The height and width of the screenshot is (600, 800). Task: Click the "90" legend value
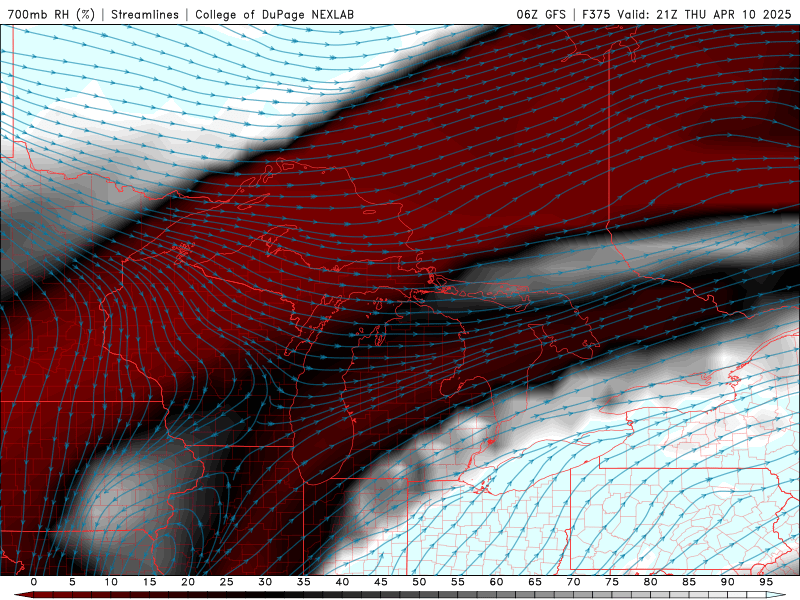727,582
